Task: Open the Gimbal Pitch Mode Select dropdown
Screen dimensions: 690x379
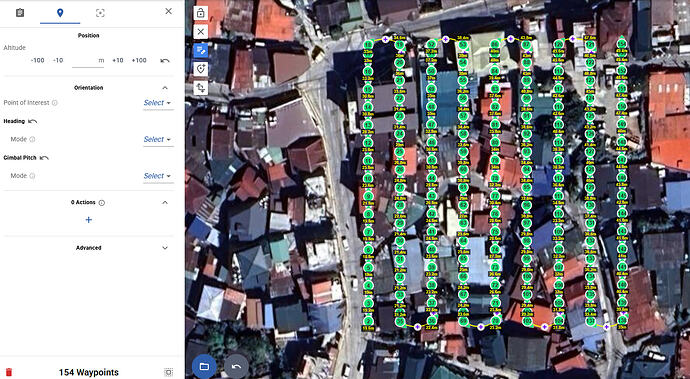Action: (157, 176)
